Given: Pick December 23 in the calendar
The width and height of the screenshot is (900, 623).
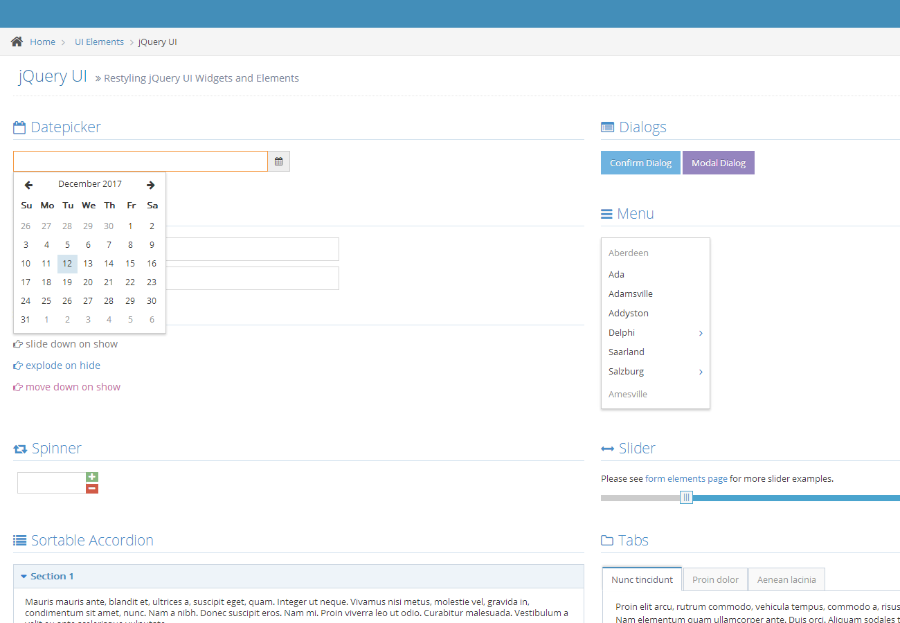Looking at the screenshot, I should pyautogui.click(x=152, y=283).
